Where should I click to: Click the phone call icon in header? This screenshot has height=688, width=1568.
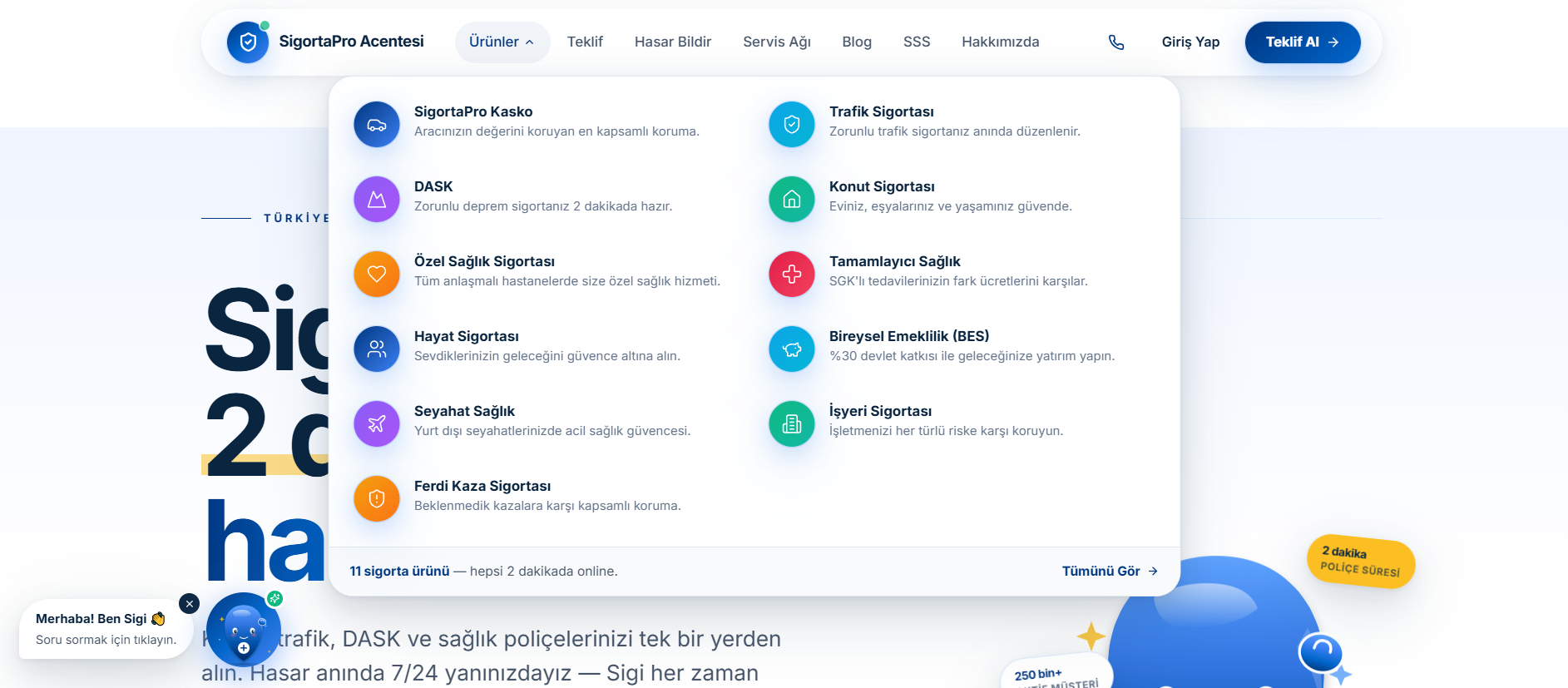click(1116, 42)
